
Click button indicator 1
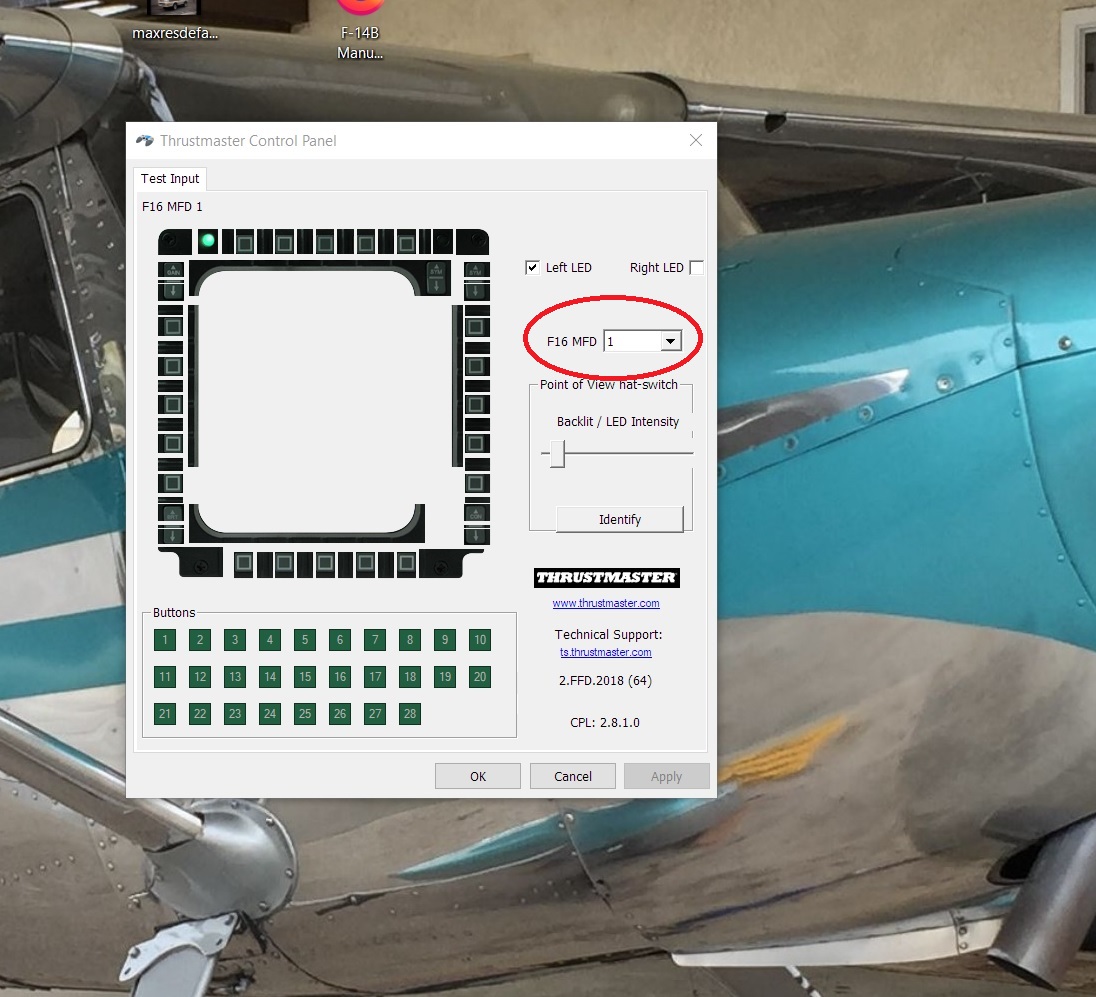165,639
